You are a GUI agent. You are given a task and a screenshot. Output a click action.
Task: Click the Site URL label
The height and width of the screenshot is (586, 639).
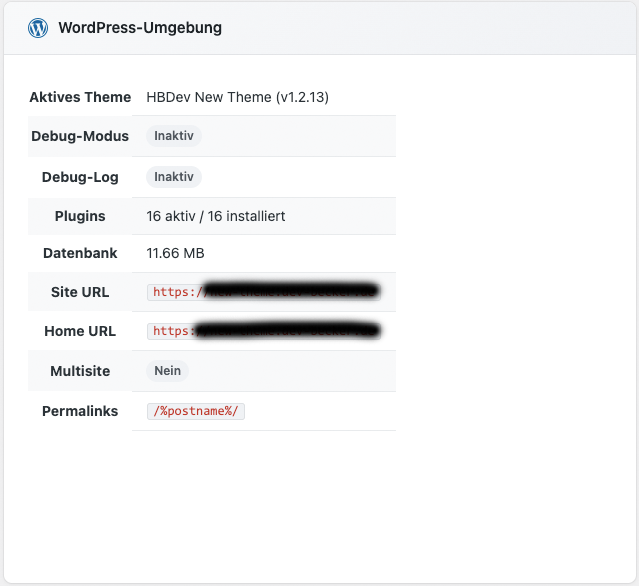coord(80,292)
